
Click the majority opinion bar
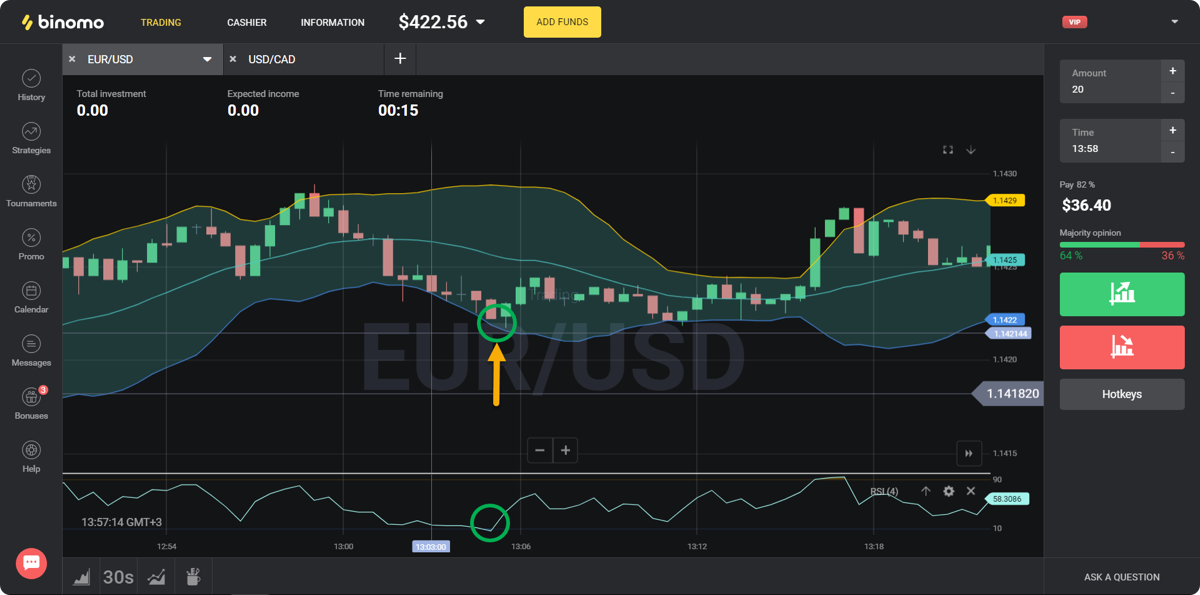(1122, 244)
